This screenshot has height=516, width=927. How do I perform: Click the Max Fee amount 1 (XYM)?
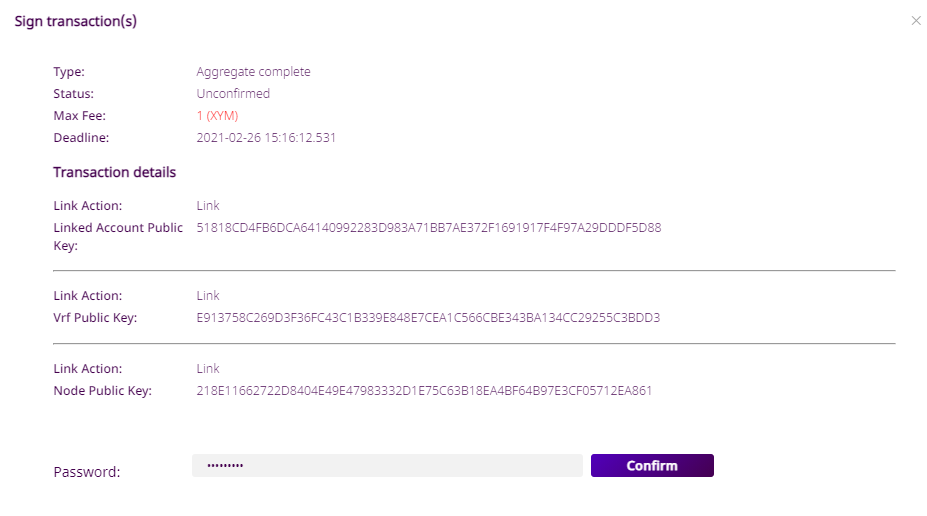tap(217, 116)
